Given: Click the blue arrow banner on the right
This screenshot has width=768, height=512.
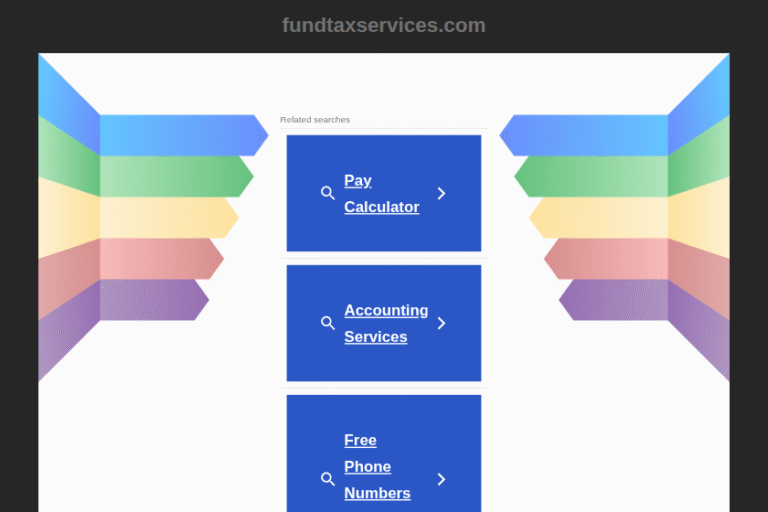Looking at the screenshot, I should tap(587, 135).
